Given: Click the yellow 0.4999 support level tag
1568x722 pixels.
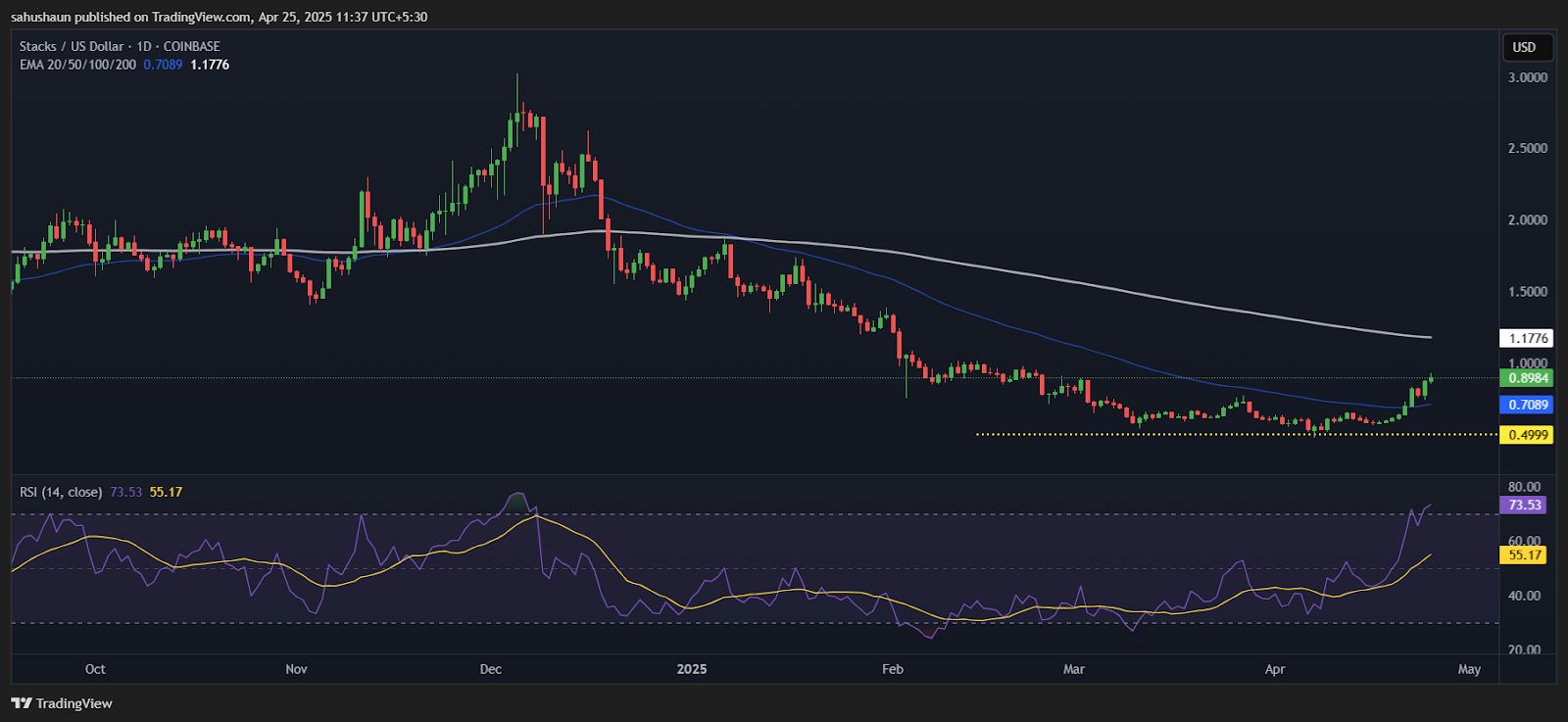Looking at the screenshot, I should tap(1527, 434).
